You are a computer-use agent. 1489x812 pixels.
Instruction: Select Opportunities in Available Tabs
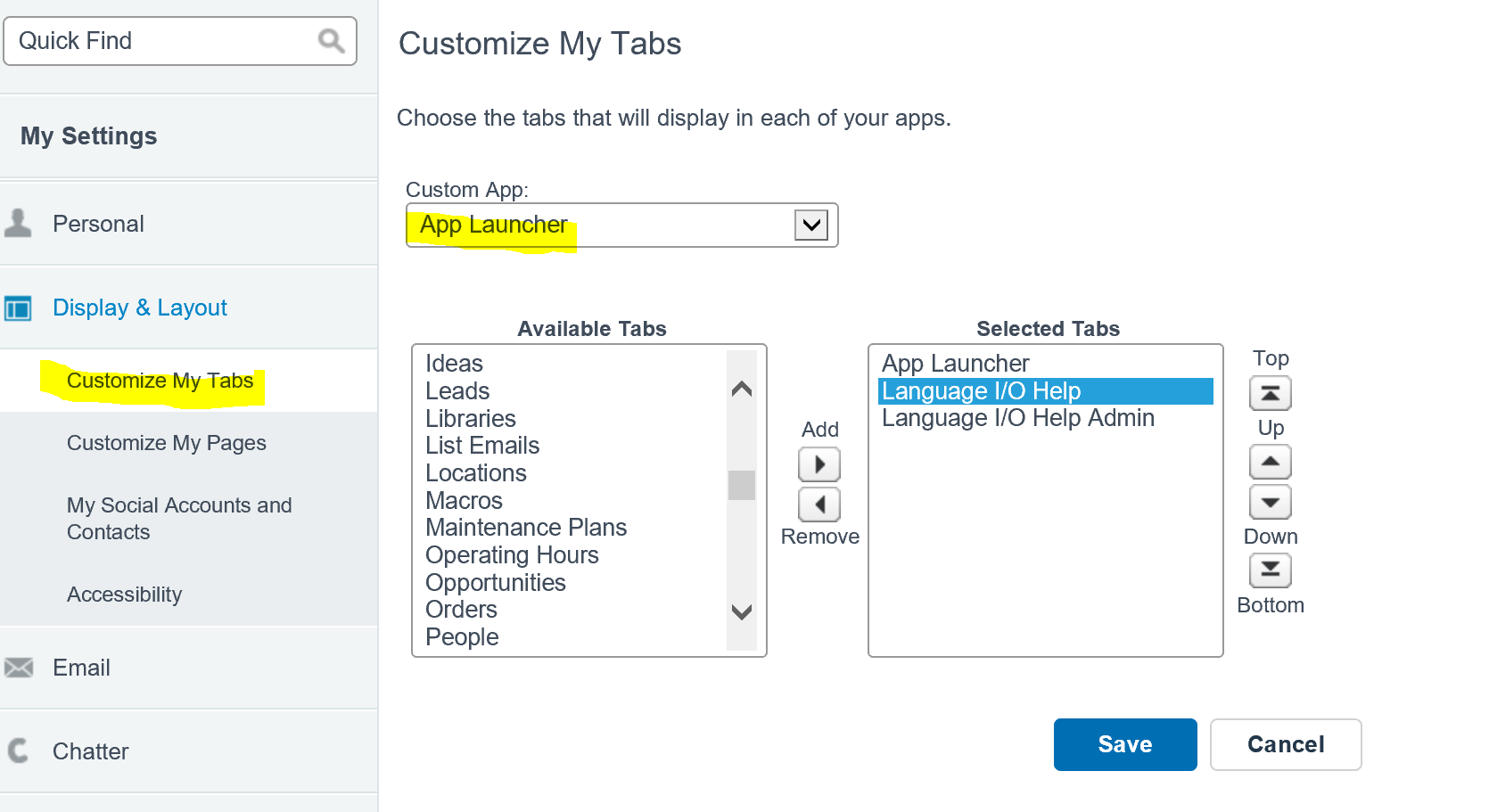496,583
